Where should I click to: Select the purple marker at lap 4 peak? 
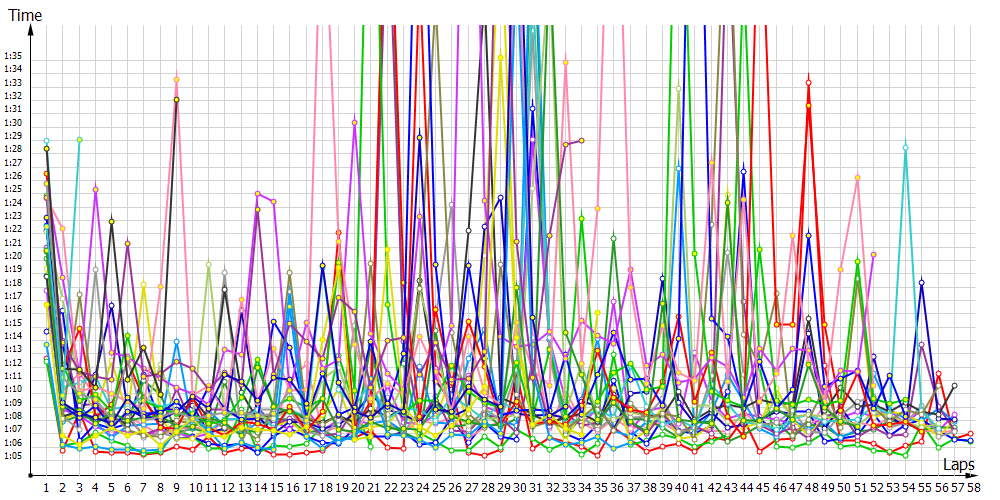[96, 189]
